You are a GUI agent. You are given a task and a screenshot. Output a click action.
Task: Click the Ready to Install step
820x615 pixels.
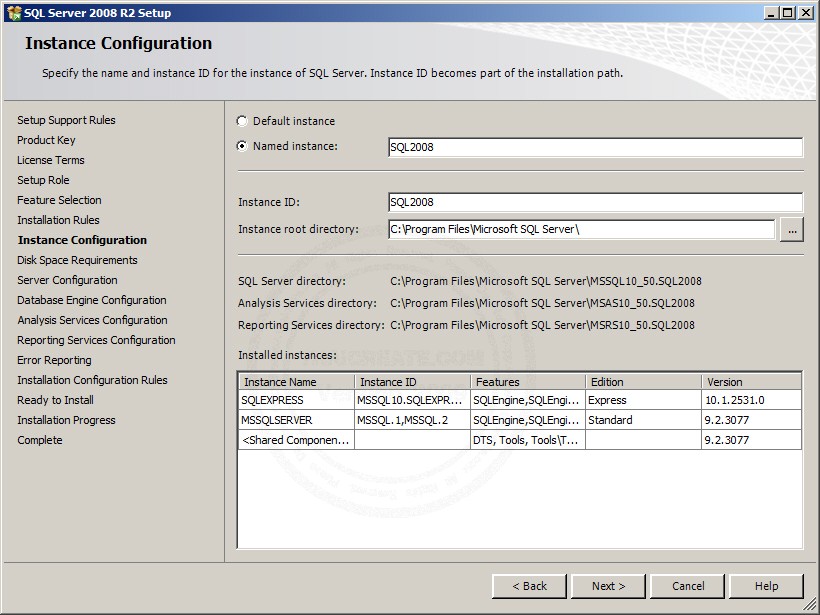[x=55, y=400]
